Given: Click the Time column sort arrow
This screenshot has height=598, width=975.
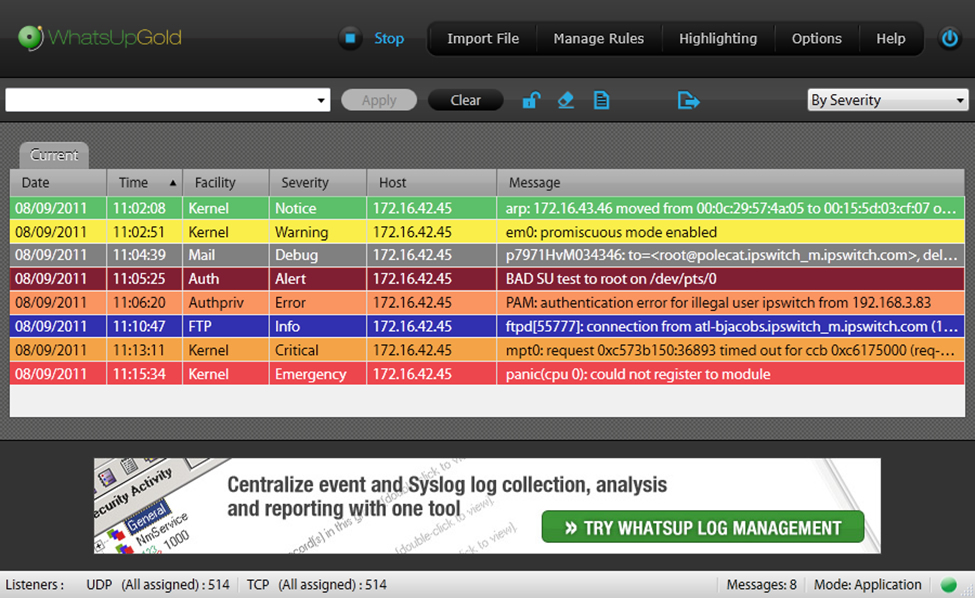Looking at the screenshot, I should click(172, 183).
